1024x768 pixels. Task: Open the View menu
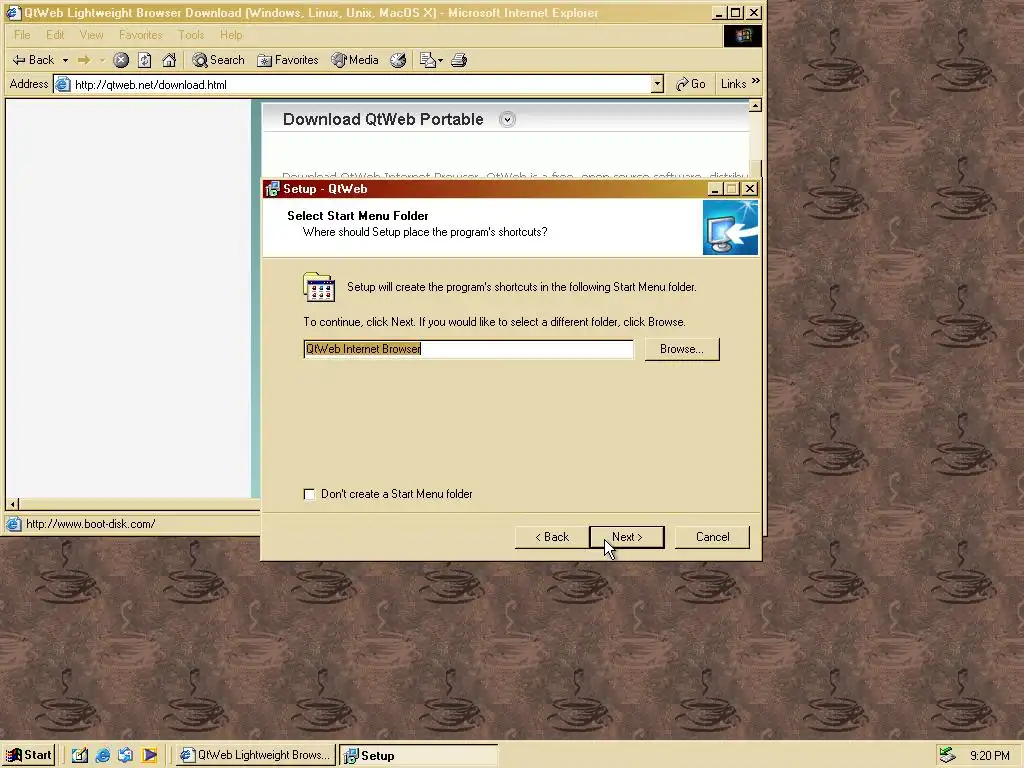click(91, 35)
